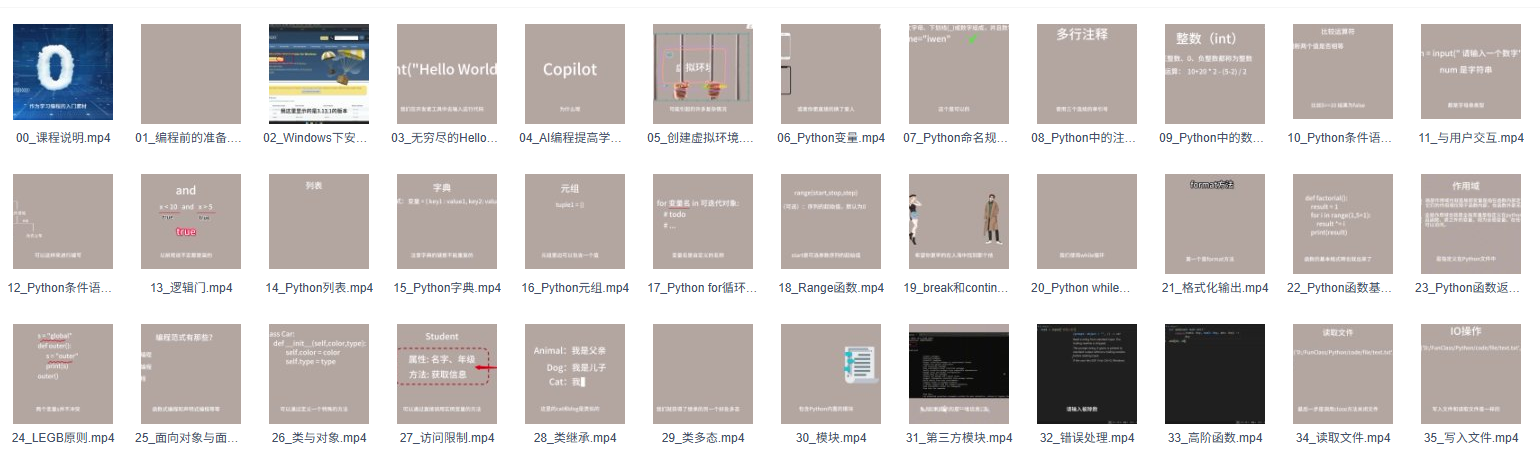
Task: Open the 00_课程说明.mp4 video thumbnail
Action: [63, 74]
